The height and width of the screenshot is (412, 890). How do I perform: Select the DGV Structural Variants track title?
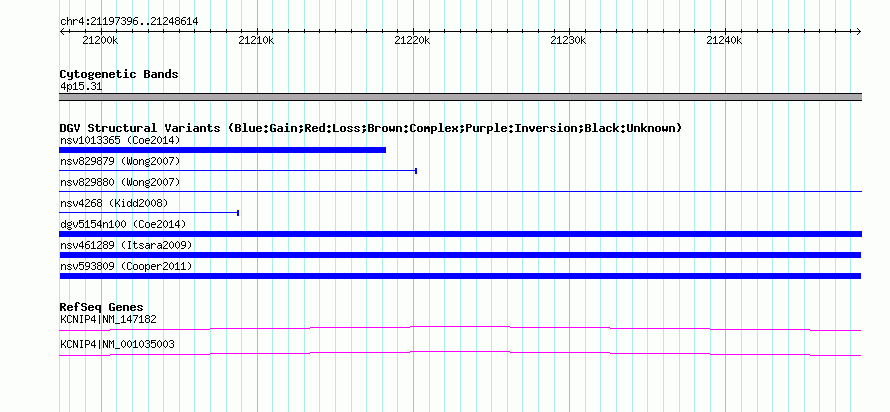point(371,128)
